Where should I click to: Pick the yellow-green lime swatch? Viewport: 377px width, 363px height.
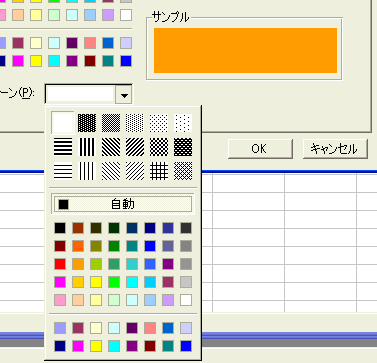point(96,264)
